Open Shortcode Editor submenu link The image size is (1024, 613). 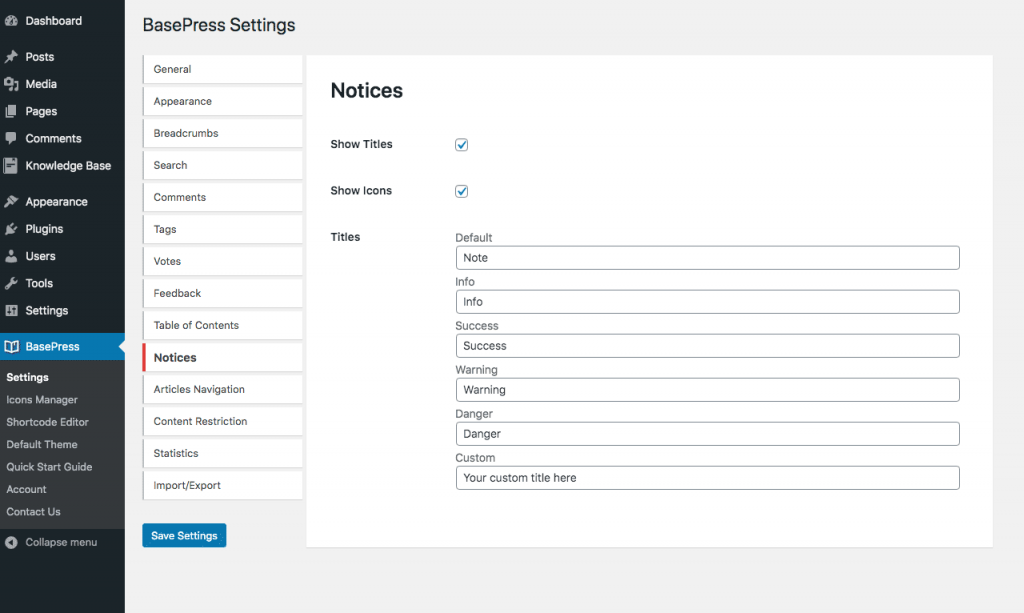click(48, 422)
